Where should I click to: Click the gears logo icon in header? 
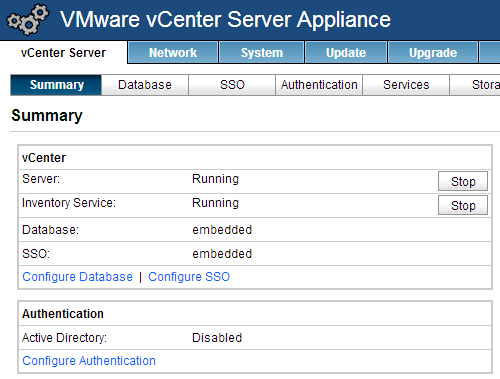pos(28,19)
